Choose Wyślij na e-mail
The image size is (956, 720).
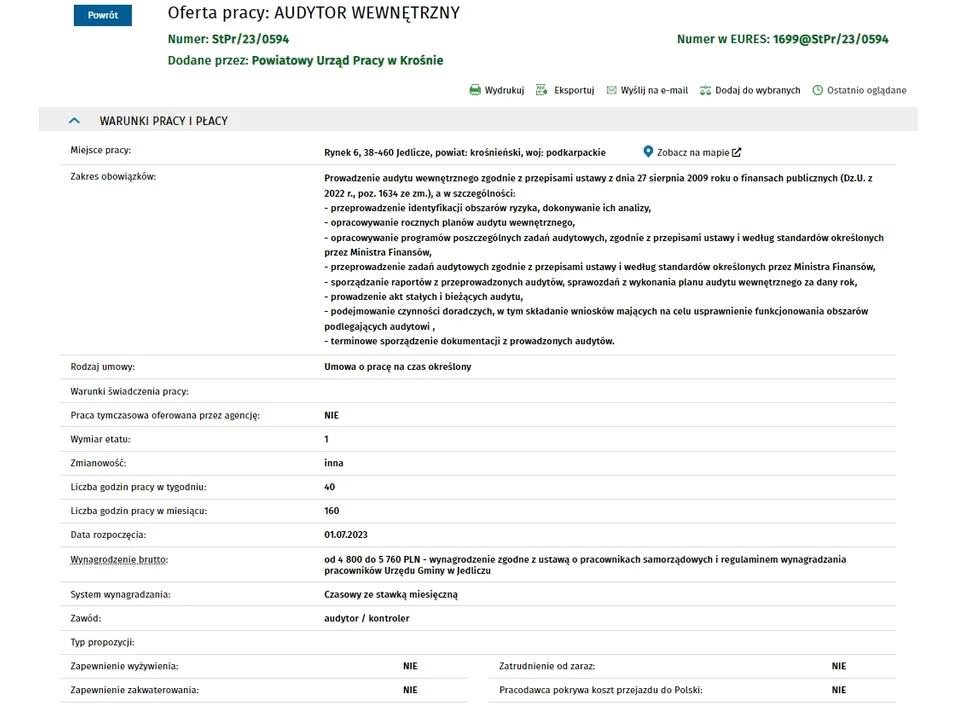654,90
